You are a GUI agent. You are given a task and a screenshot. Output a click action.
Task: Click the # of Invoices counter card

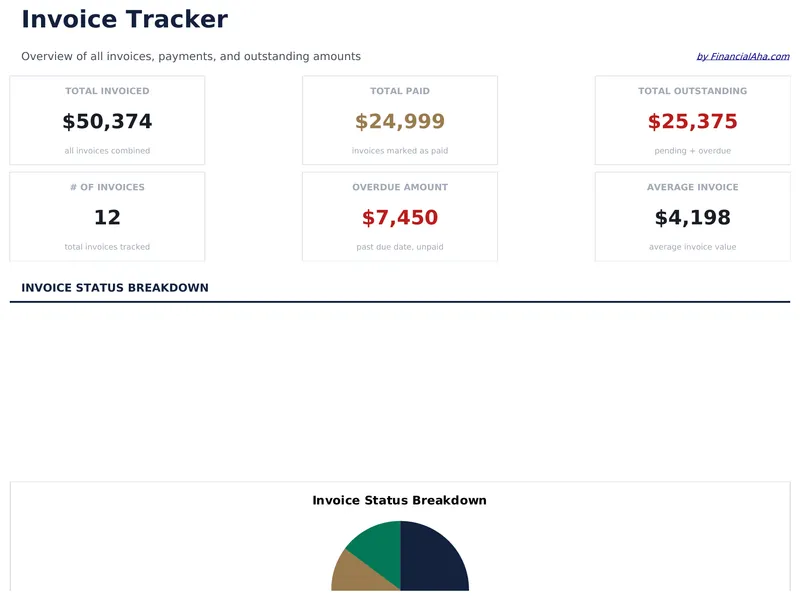[106, 216]
